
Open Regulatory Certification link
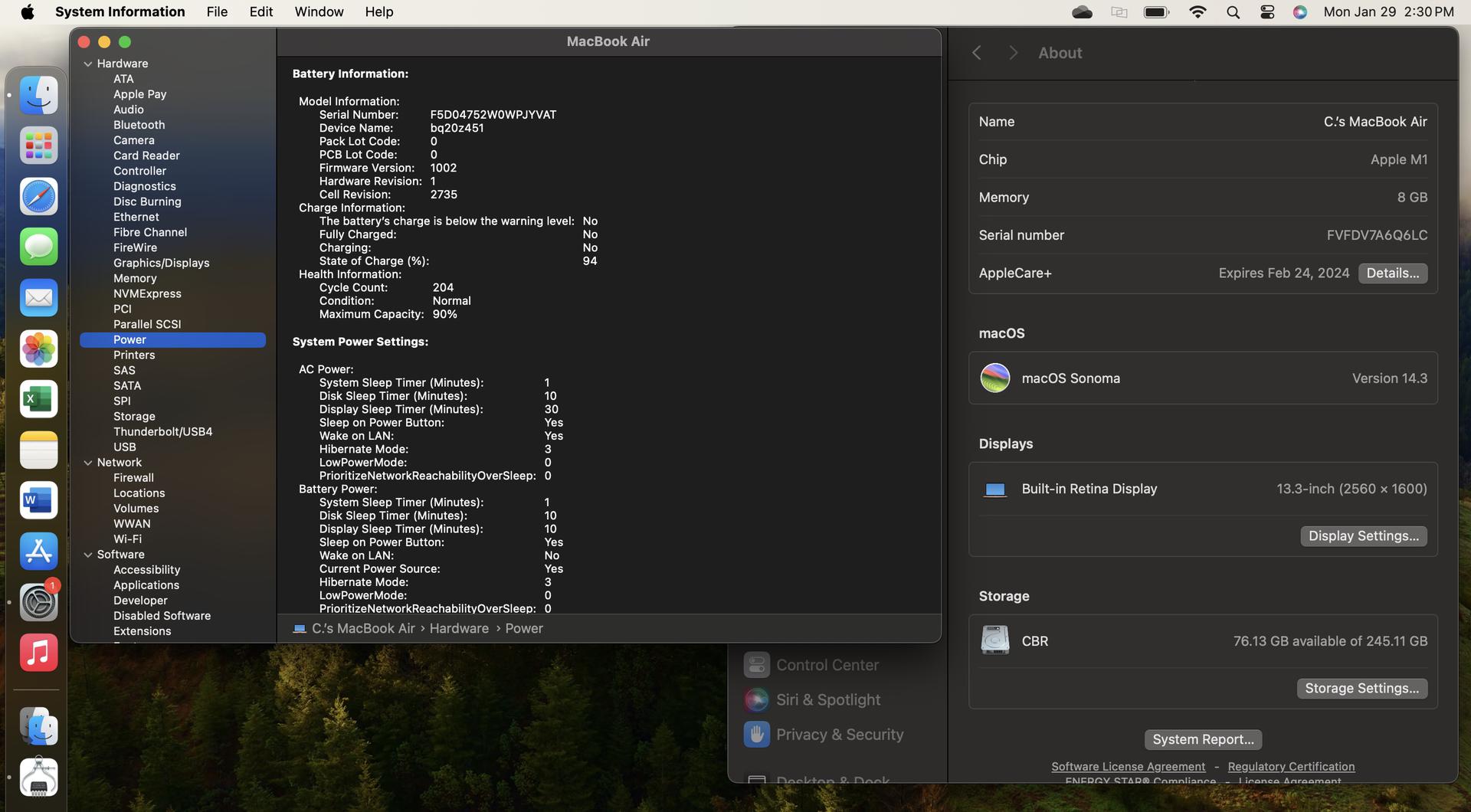1291,766
